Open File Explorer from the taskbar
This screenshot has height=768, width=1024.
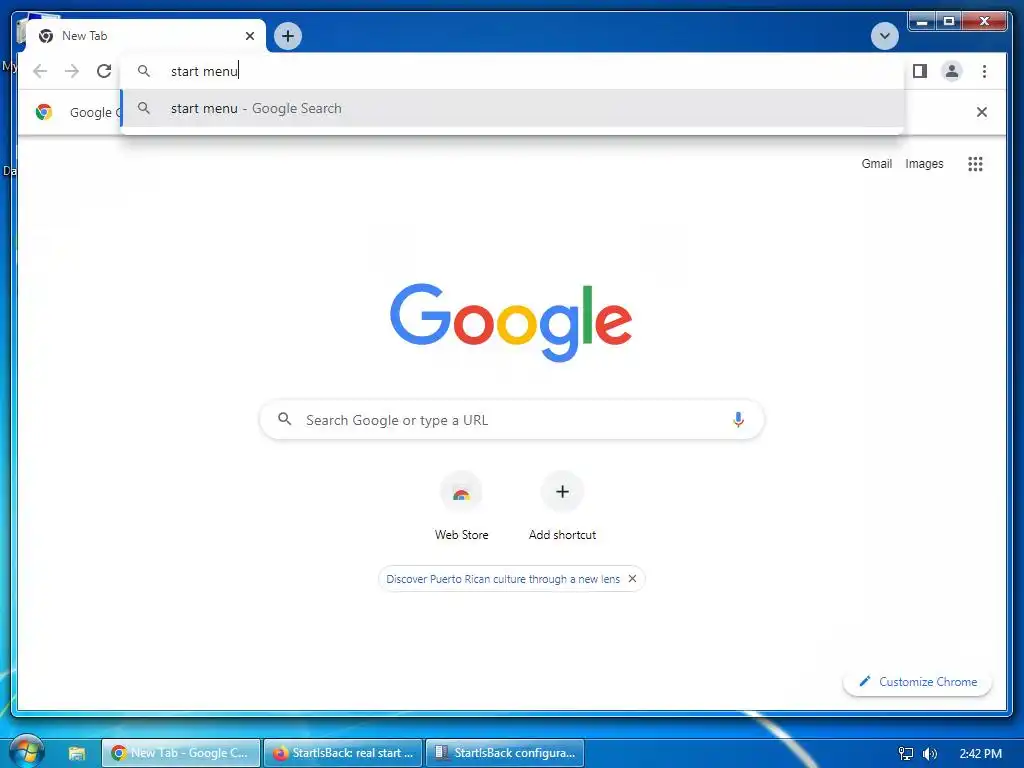[76, 753]
